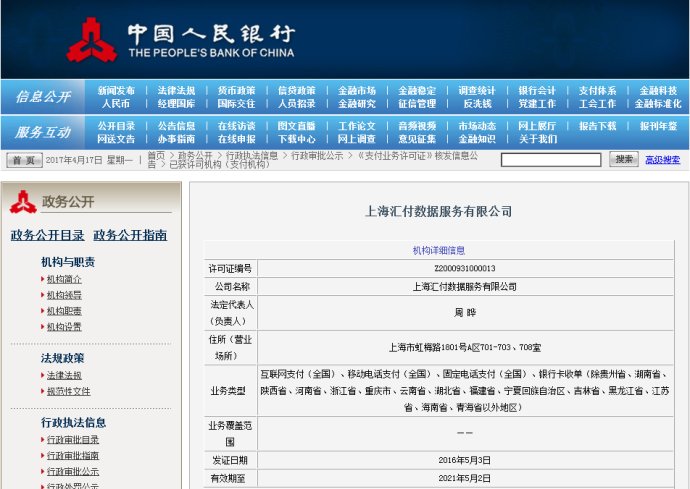Focus the site search input field

tap(551, 160)
